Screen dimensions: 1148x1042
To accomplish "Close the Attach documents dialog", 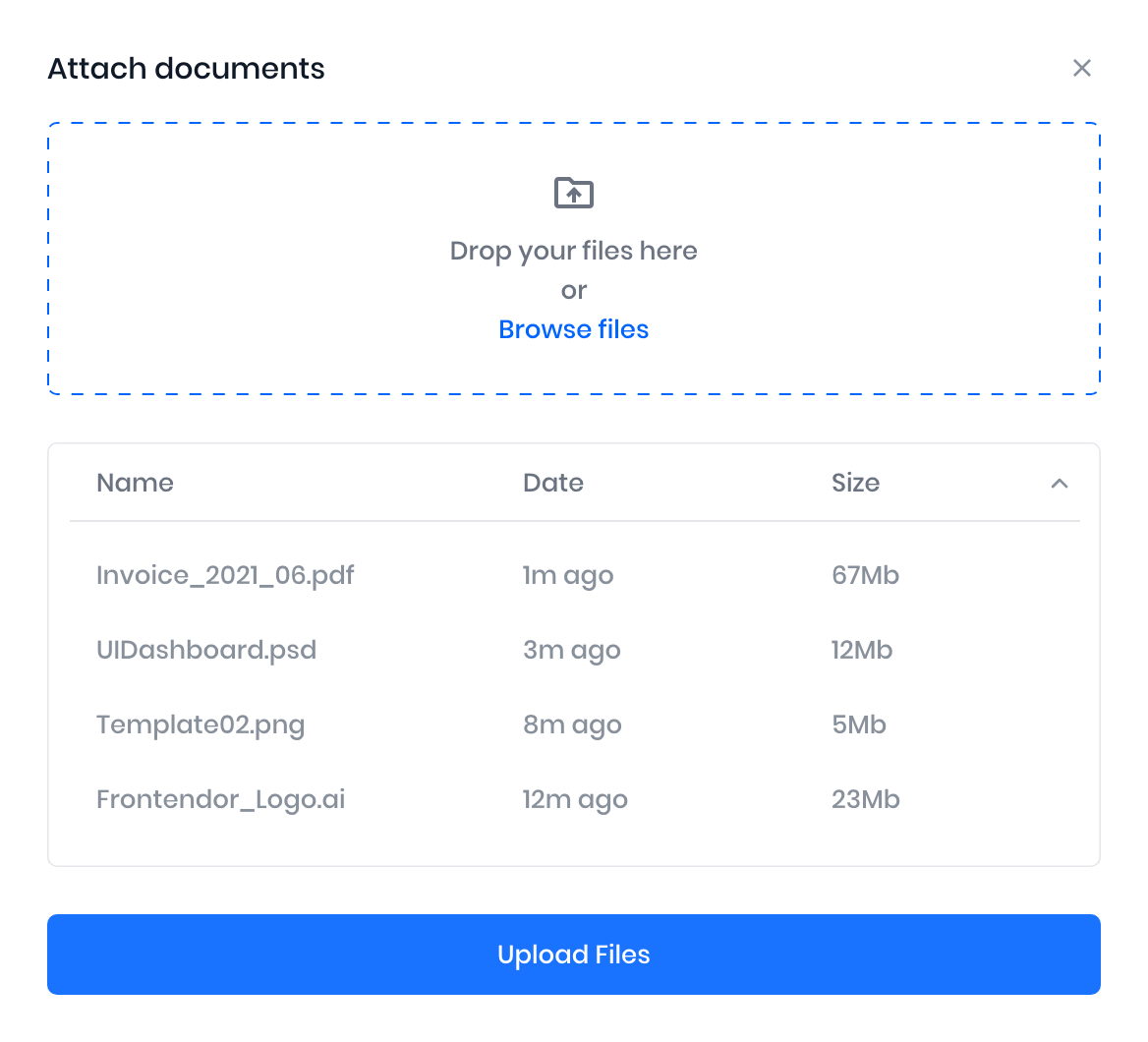I will click(1081, 68).
